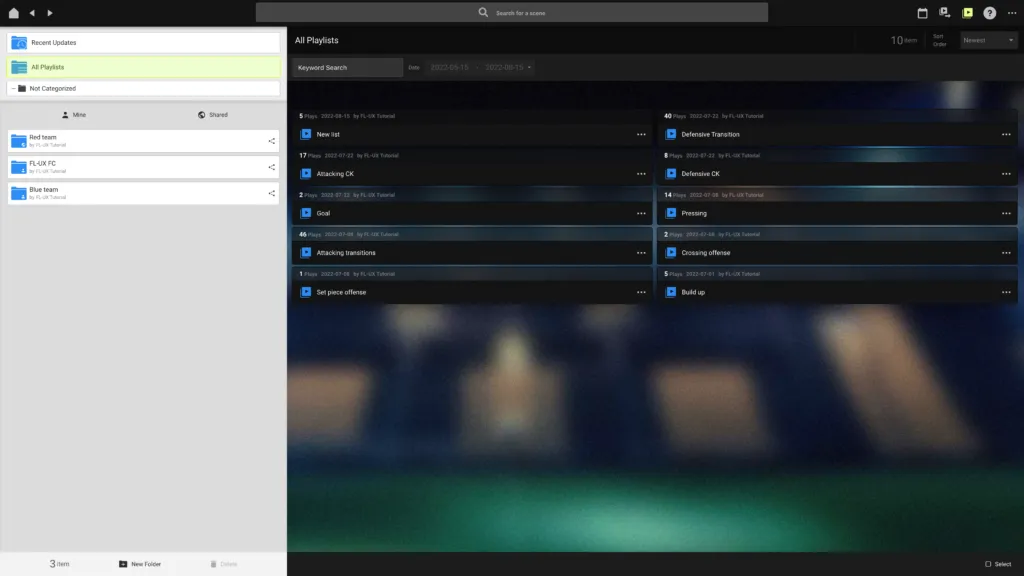Play the Attacking transitions playlist icon
1024x576 pixels.
[x=306, y=253]
